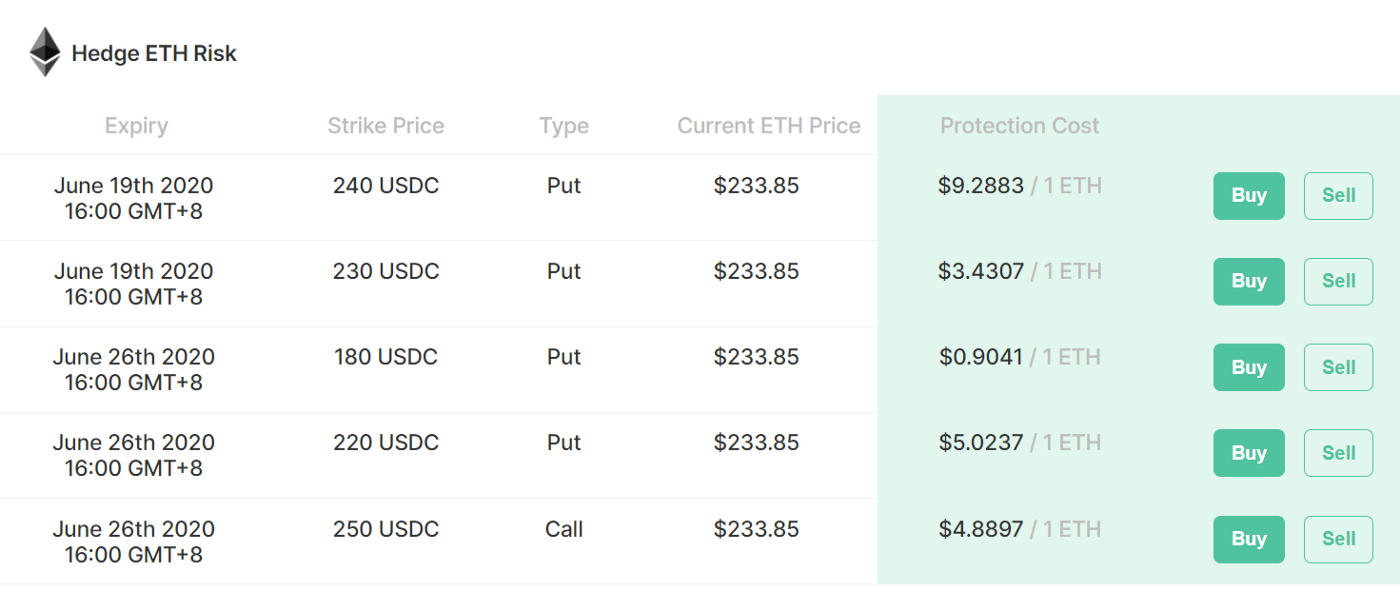The height and width of the screenshot is (610, 1400).
Task: Buy the 250 USDC call option
Action: point(1249,539)
